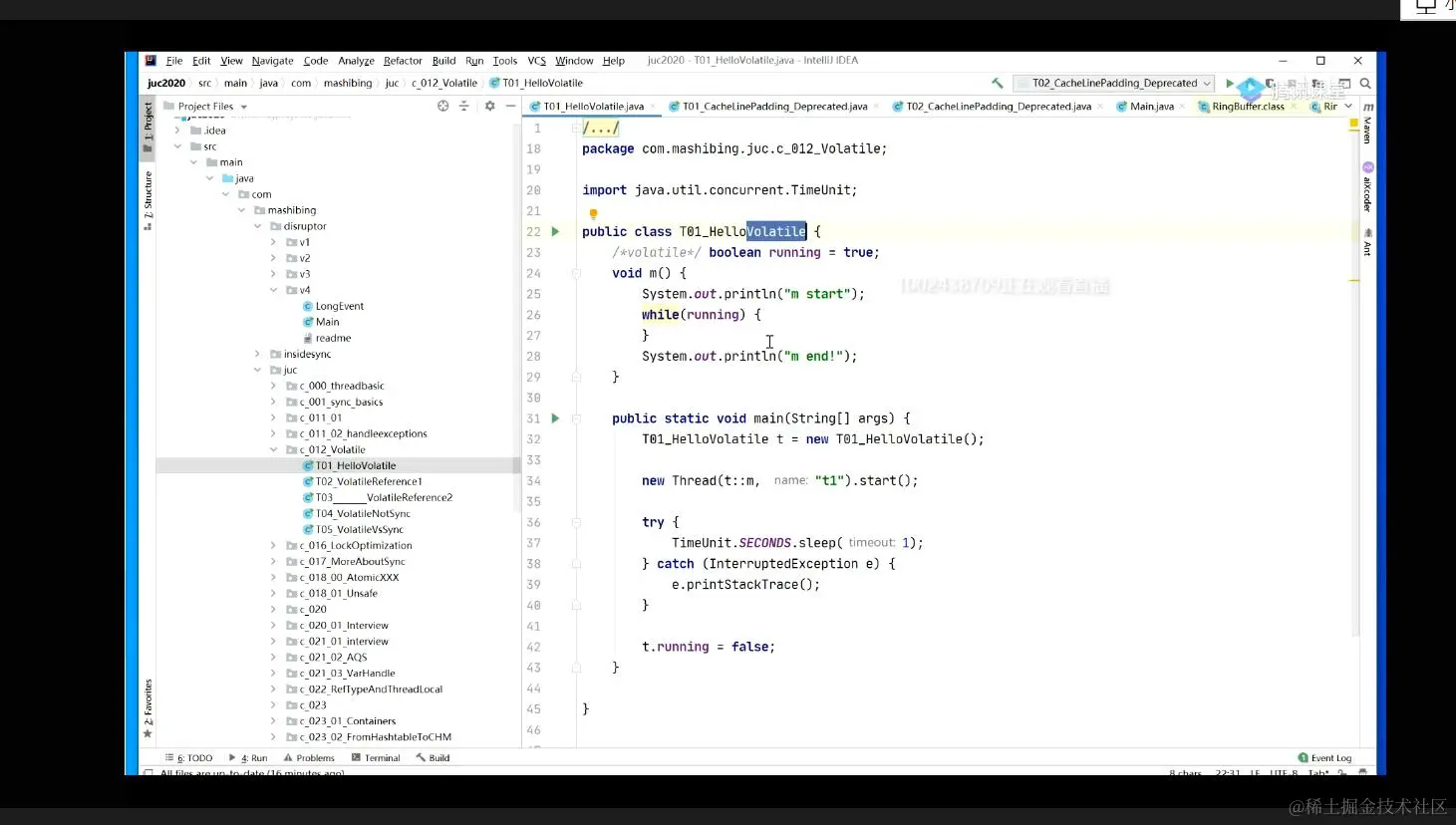
Task: Switch to the Main.java tab
Action: (1151, 107)
